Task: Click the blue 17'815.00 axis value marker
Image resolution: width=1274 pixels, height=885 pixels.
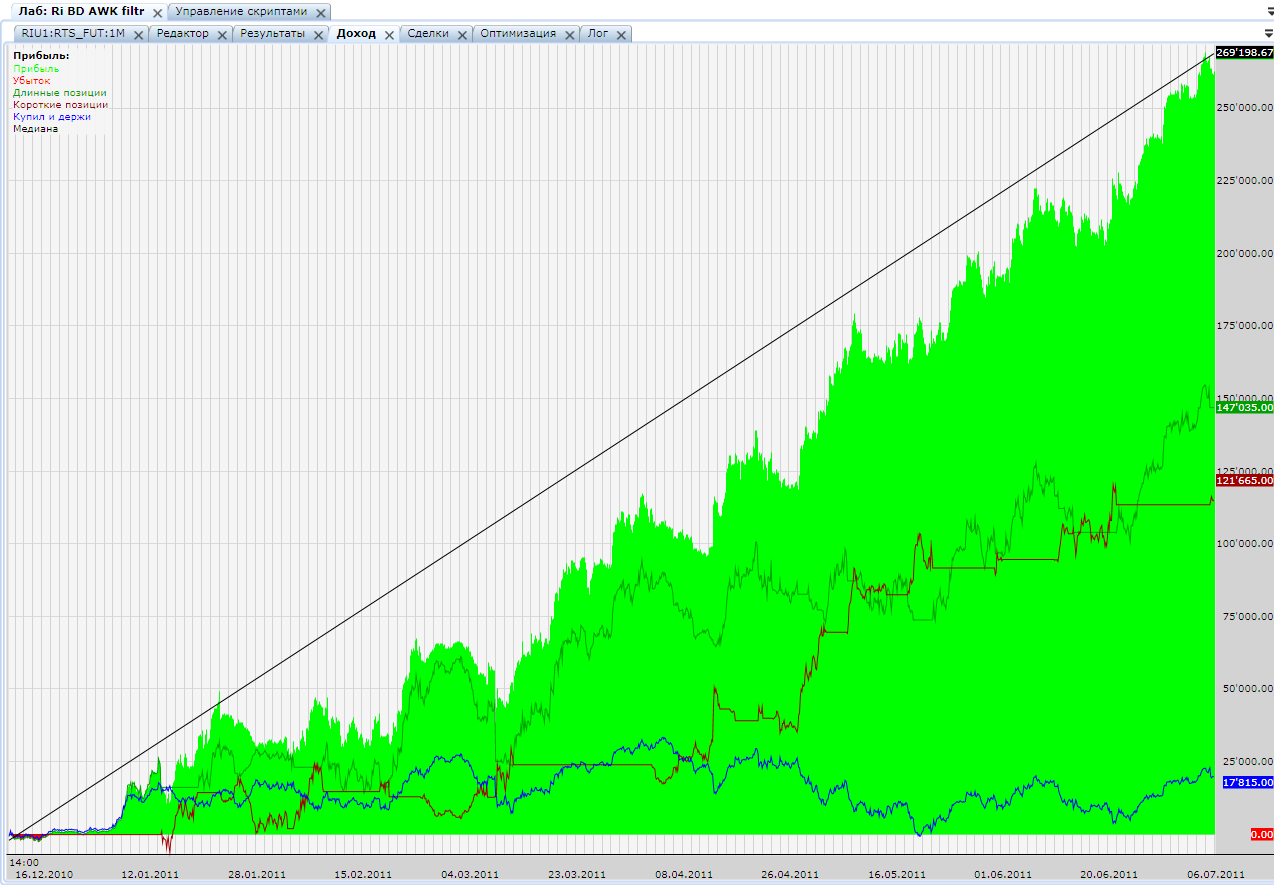Action: [1247, 782]
